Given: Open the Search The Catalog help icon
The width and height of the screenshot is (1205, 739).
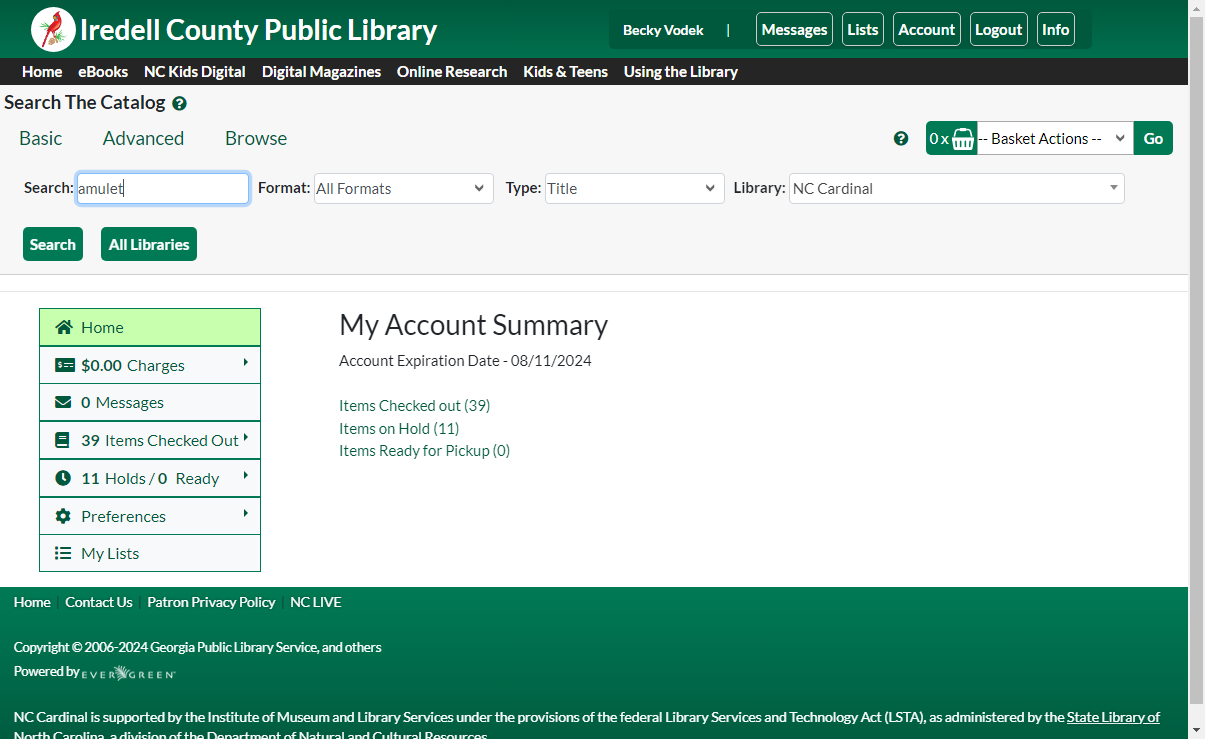Looking at the screenshot, I should click(x=179, y=103).
